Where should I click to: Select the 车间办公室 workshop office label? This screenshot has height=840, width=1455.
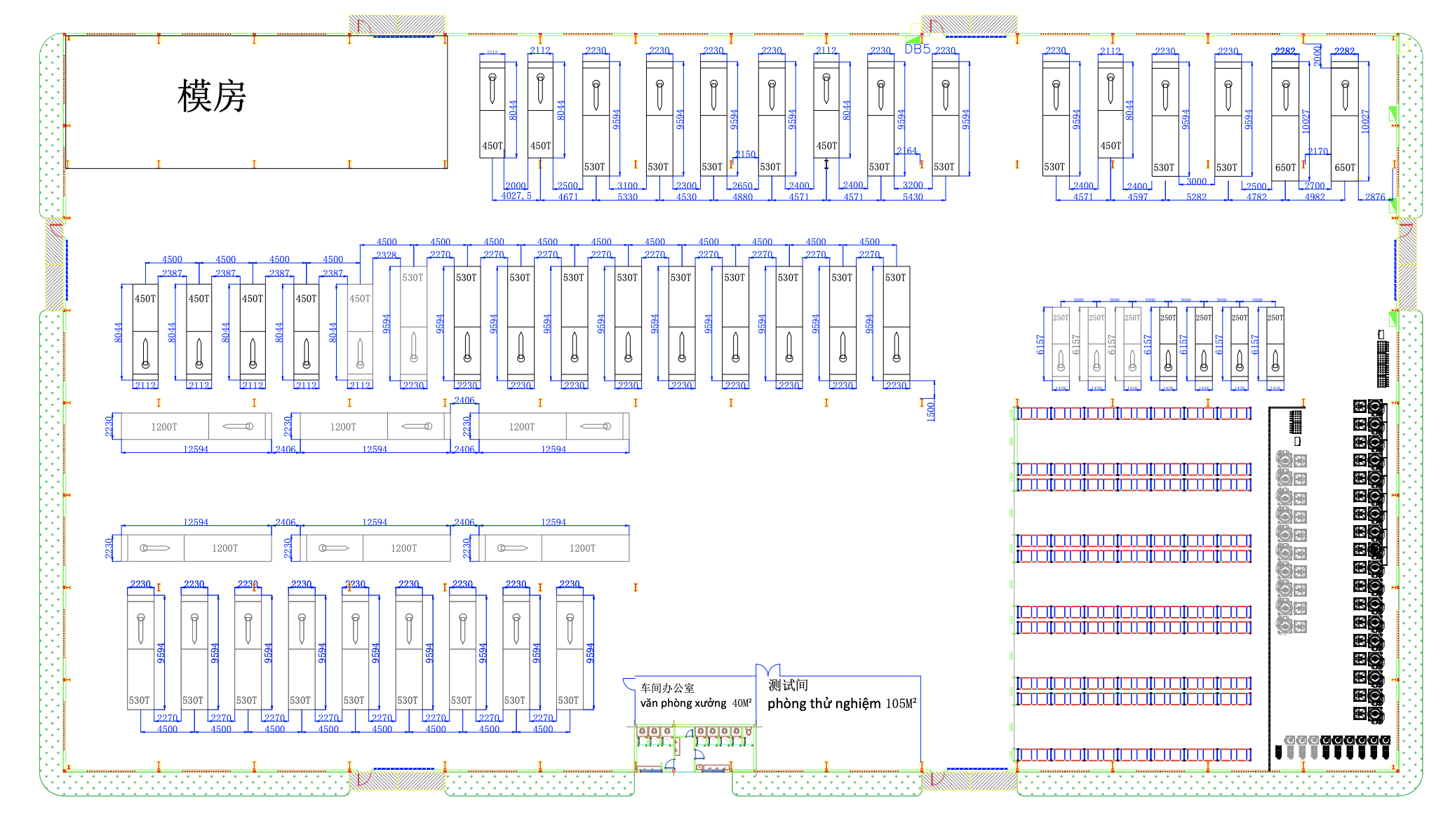[667, 688]
